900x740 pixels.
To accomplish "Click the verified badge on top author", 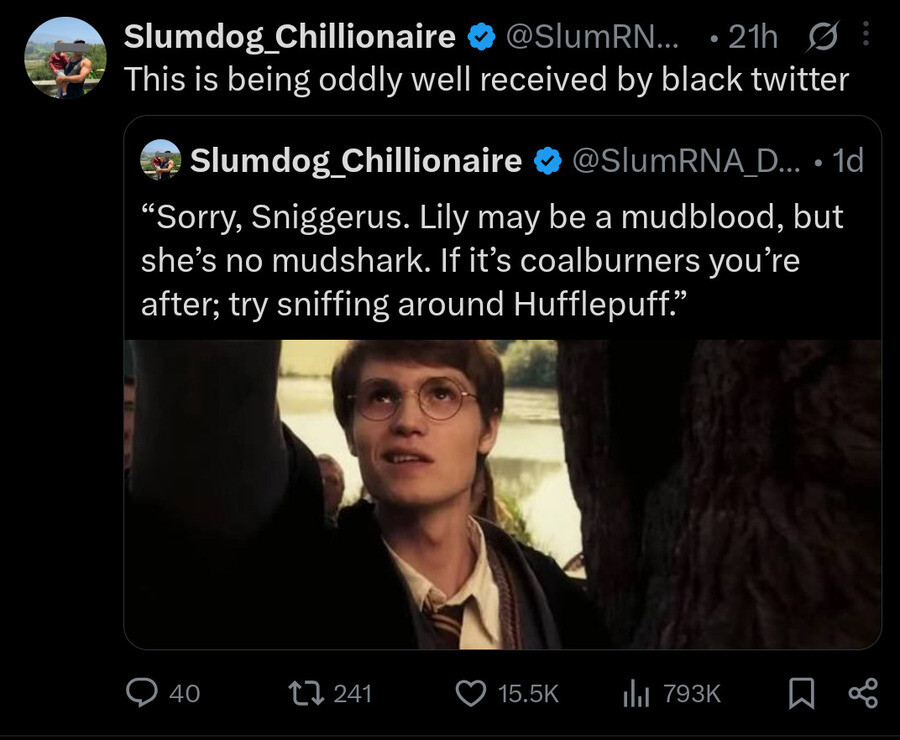I will 482,37.
